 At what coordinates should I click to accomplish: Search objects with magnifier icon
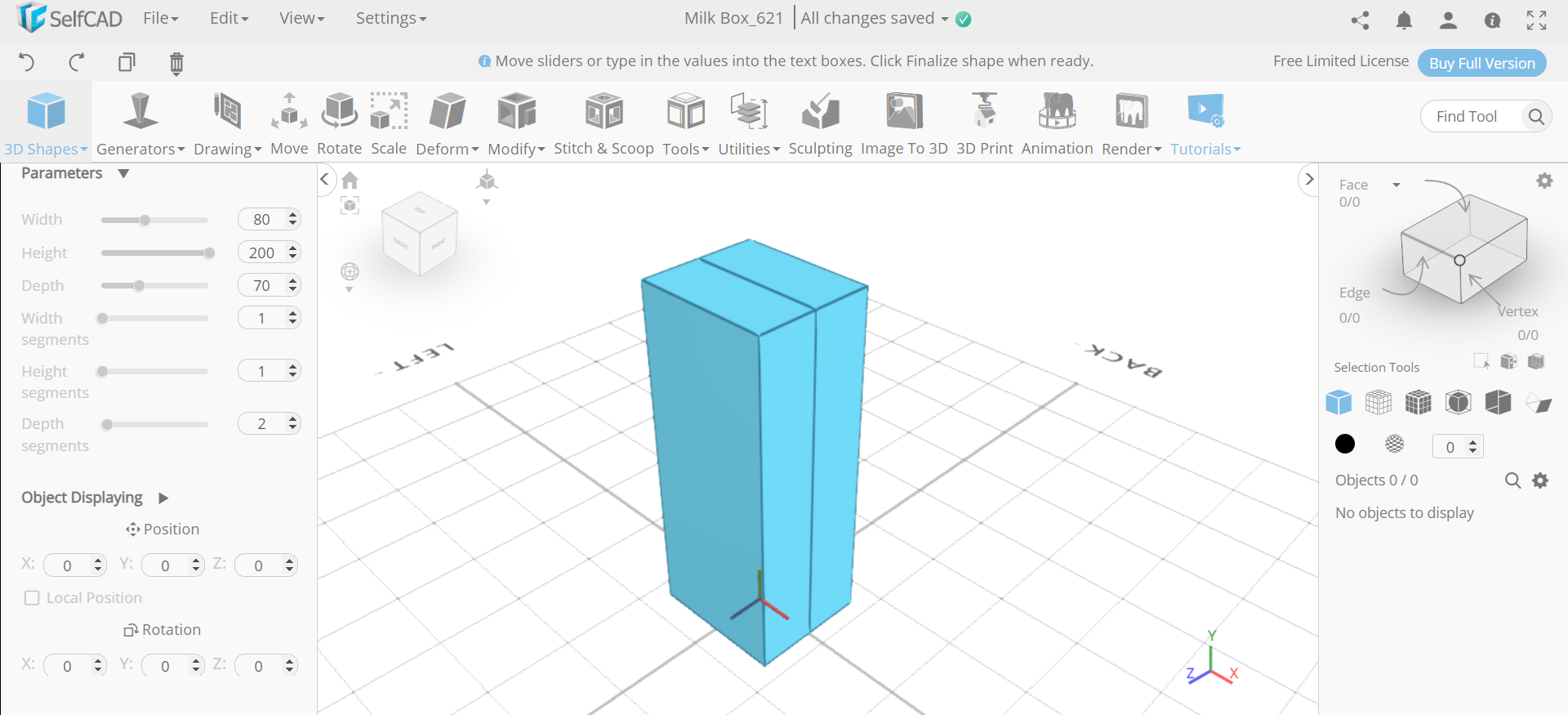click(x=1512, y=480)
